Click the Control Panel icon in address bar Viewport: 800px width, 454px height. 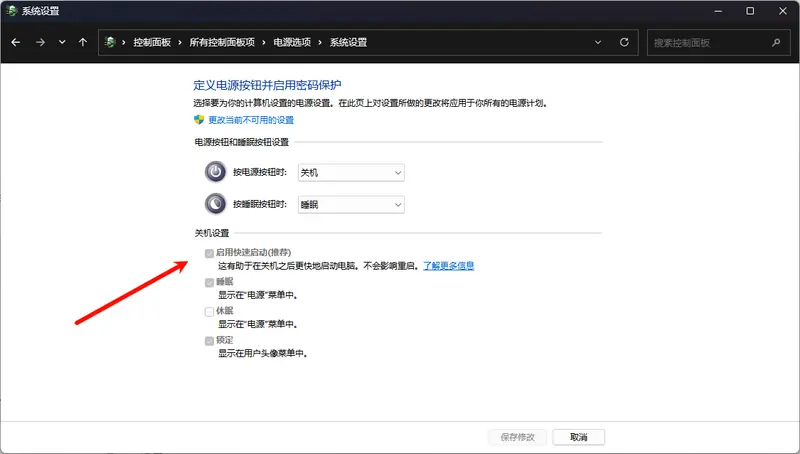110,42
